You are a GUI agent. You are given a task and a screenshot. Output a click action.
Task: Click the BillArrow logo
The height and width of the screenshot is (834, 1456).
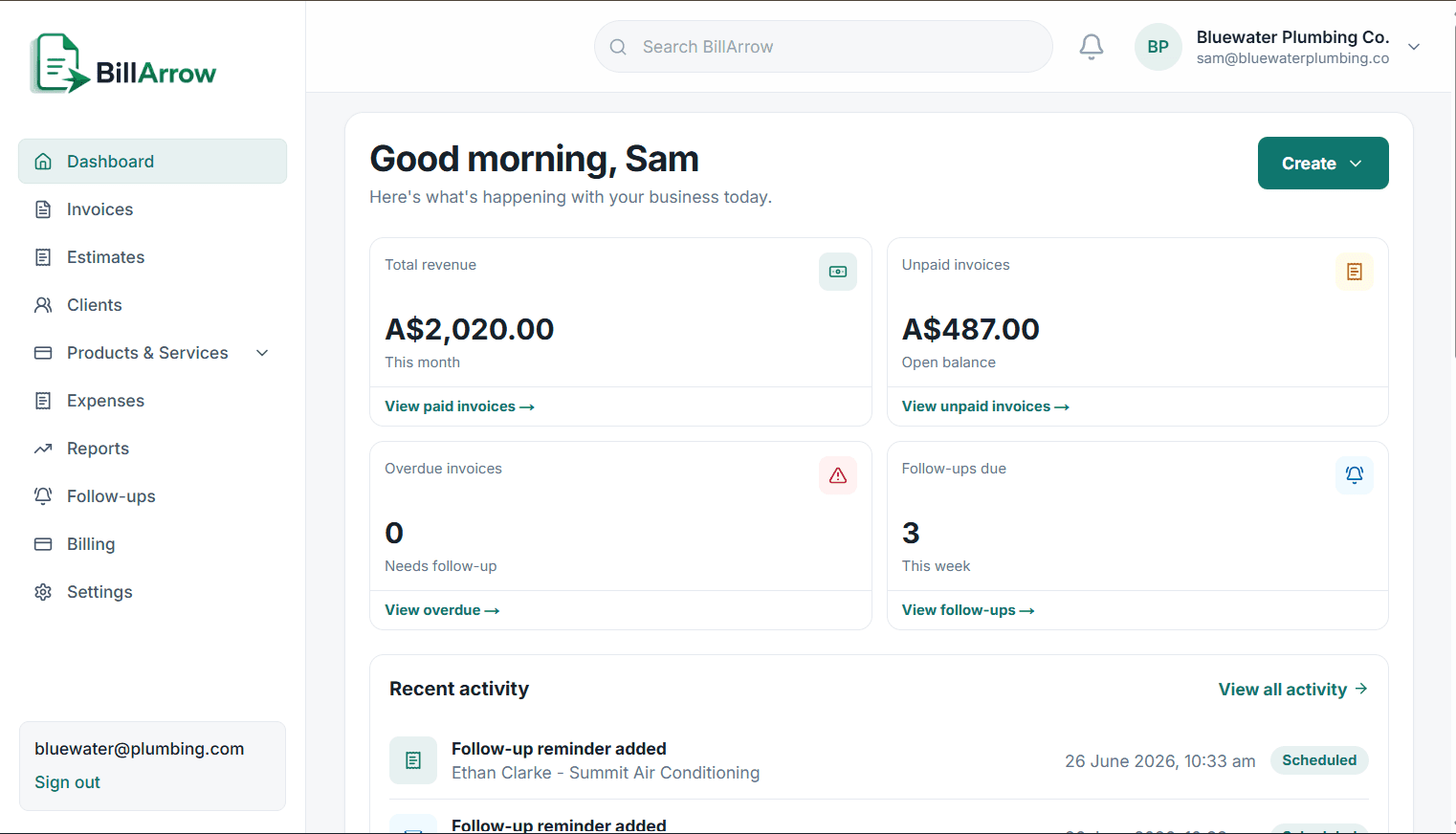coord(123,64)
